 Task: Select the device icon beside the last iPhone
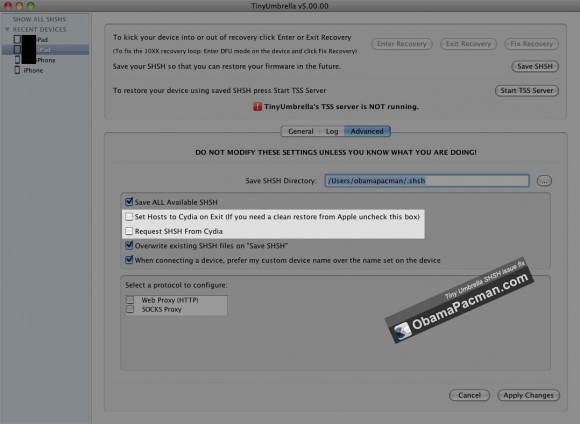tap(17, 70)
